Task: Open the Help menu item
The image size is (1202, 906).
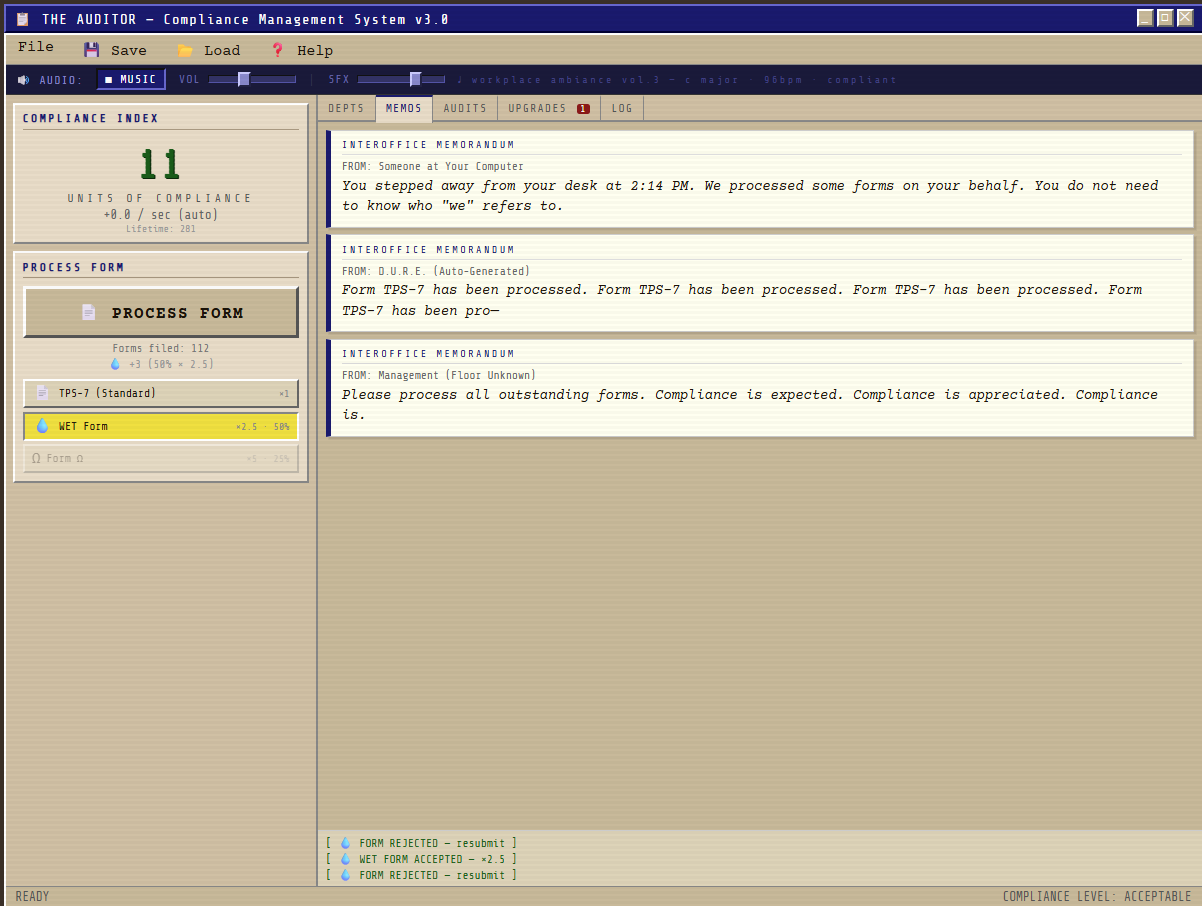Action: [302, 50]
